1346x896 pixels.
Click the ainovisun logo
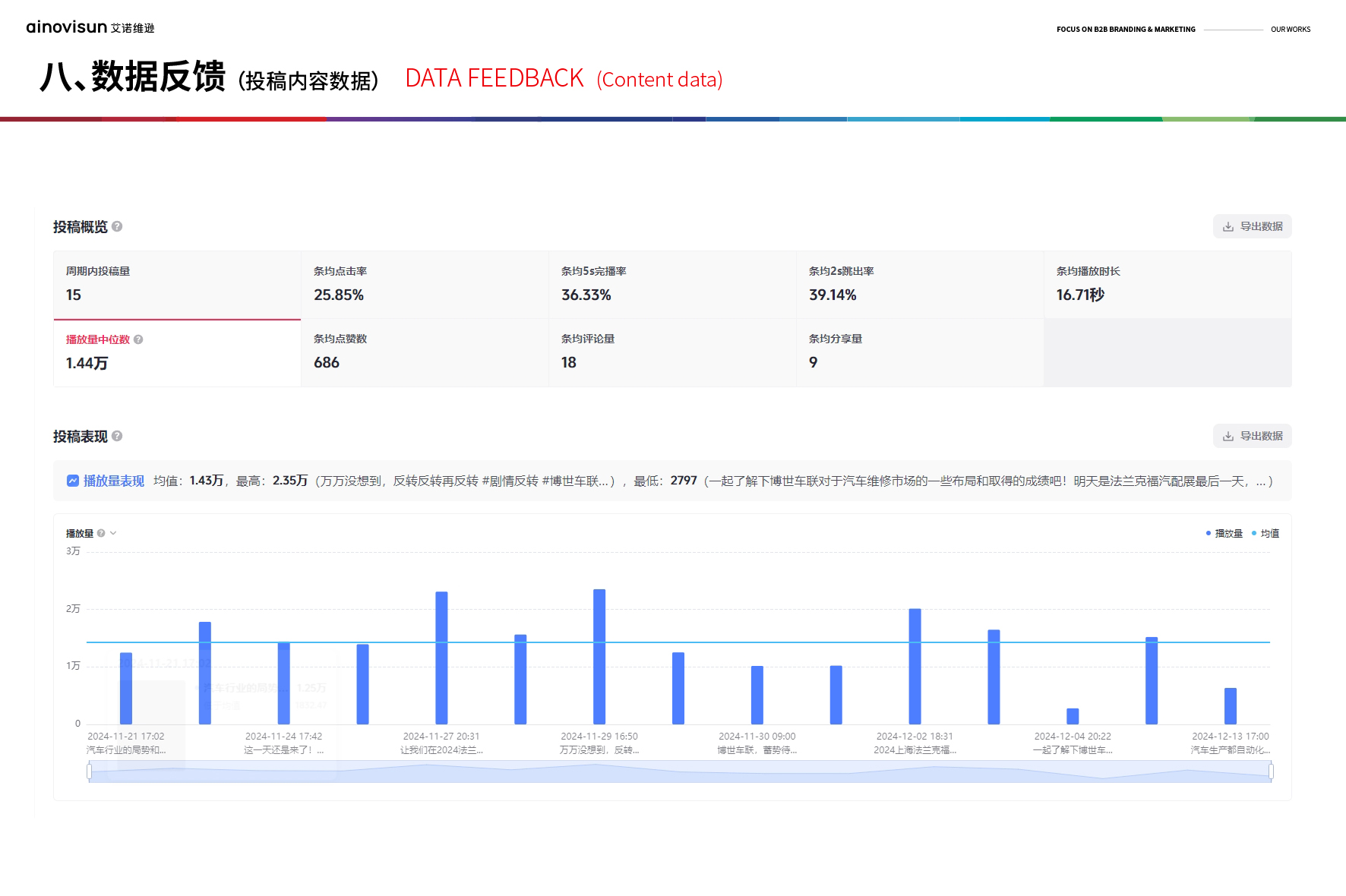[90, 27]
